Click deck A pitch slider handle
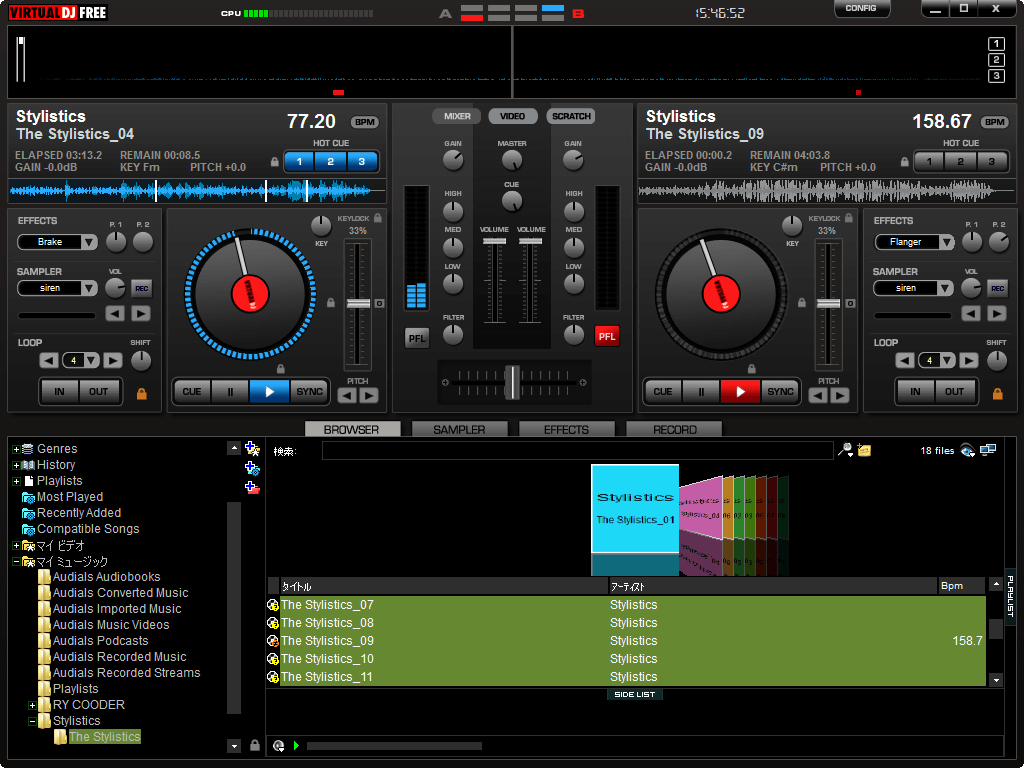Screen dimensions: 1024x768 click(358, 304)
